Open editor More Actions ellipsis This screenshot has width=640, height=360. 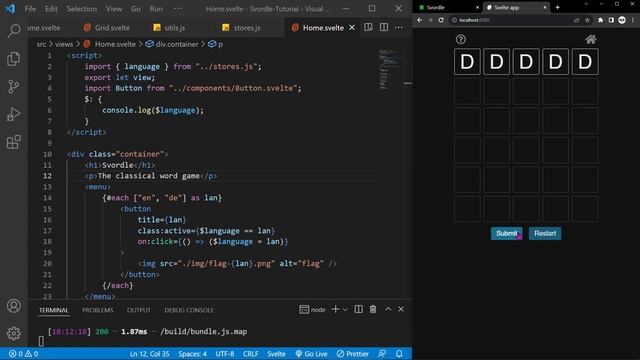coord(399,27)
